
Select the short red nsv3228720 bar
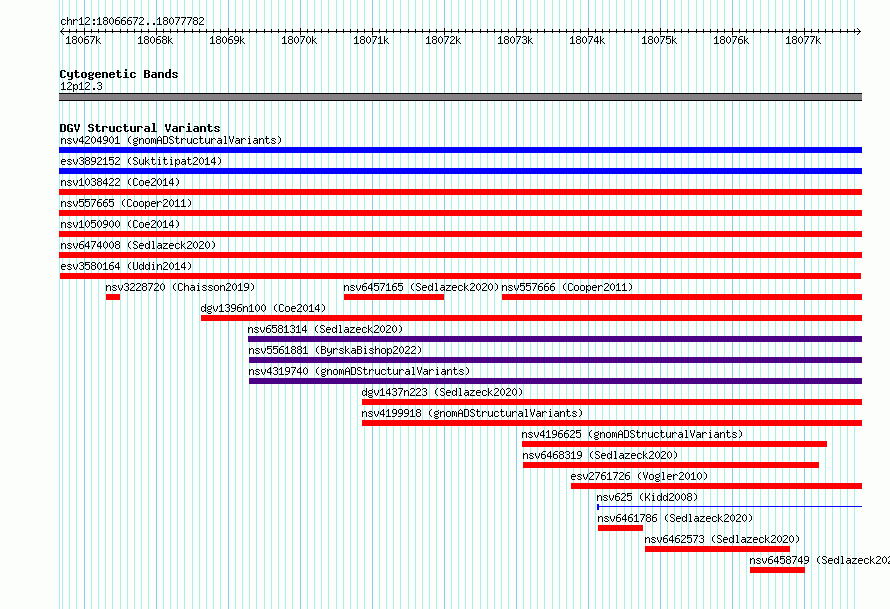[112, 297]
